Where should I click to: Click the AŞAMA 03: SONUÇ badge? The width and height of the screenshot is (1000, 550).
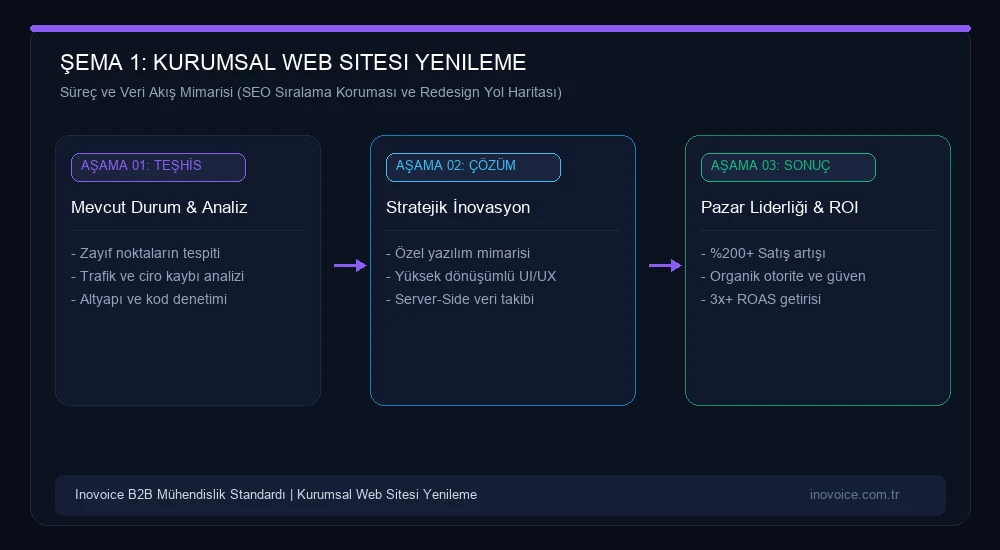pos(788,167)
